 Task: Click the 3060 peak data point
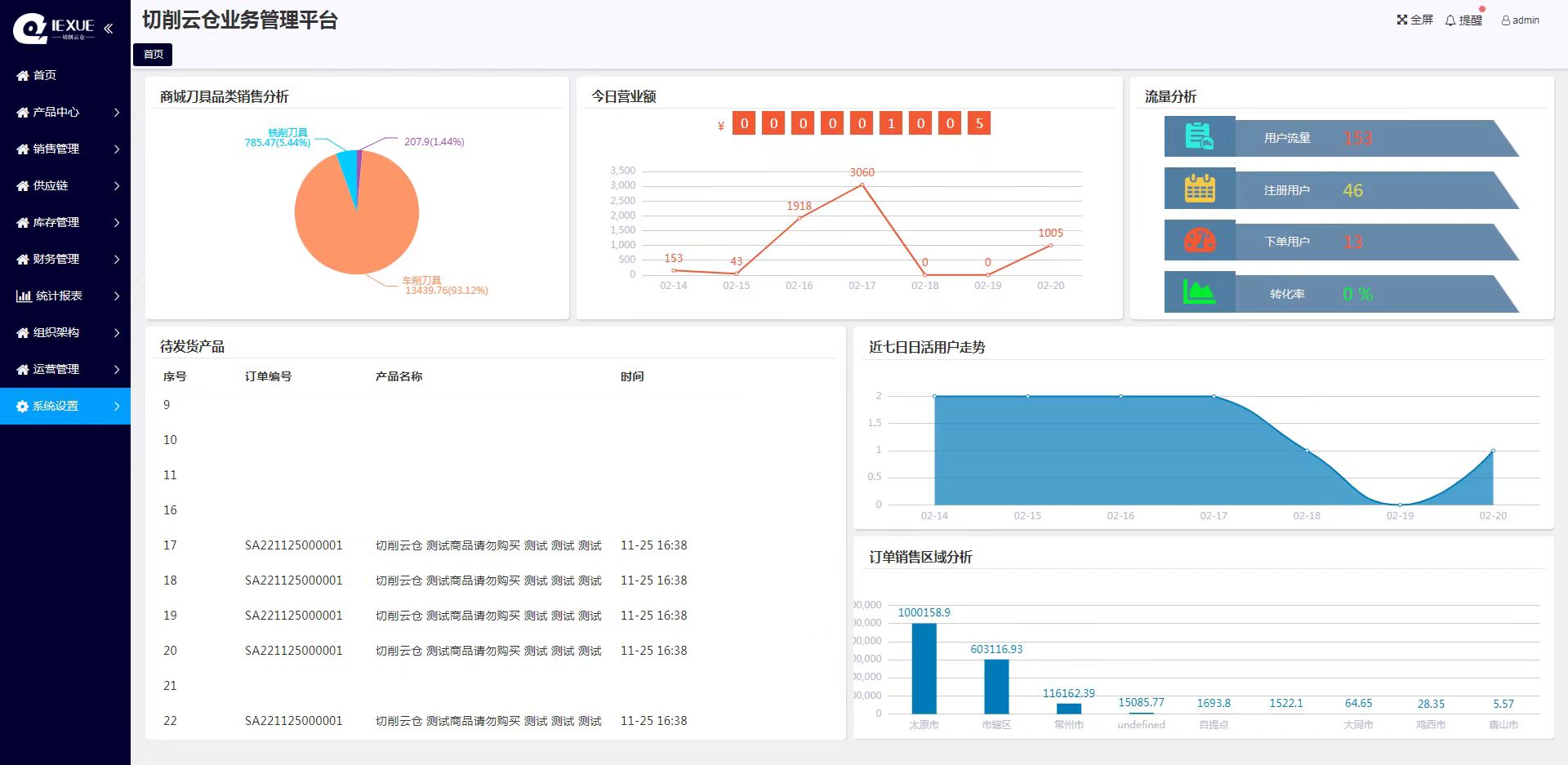coord(862,185)
